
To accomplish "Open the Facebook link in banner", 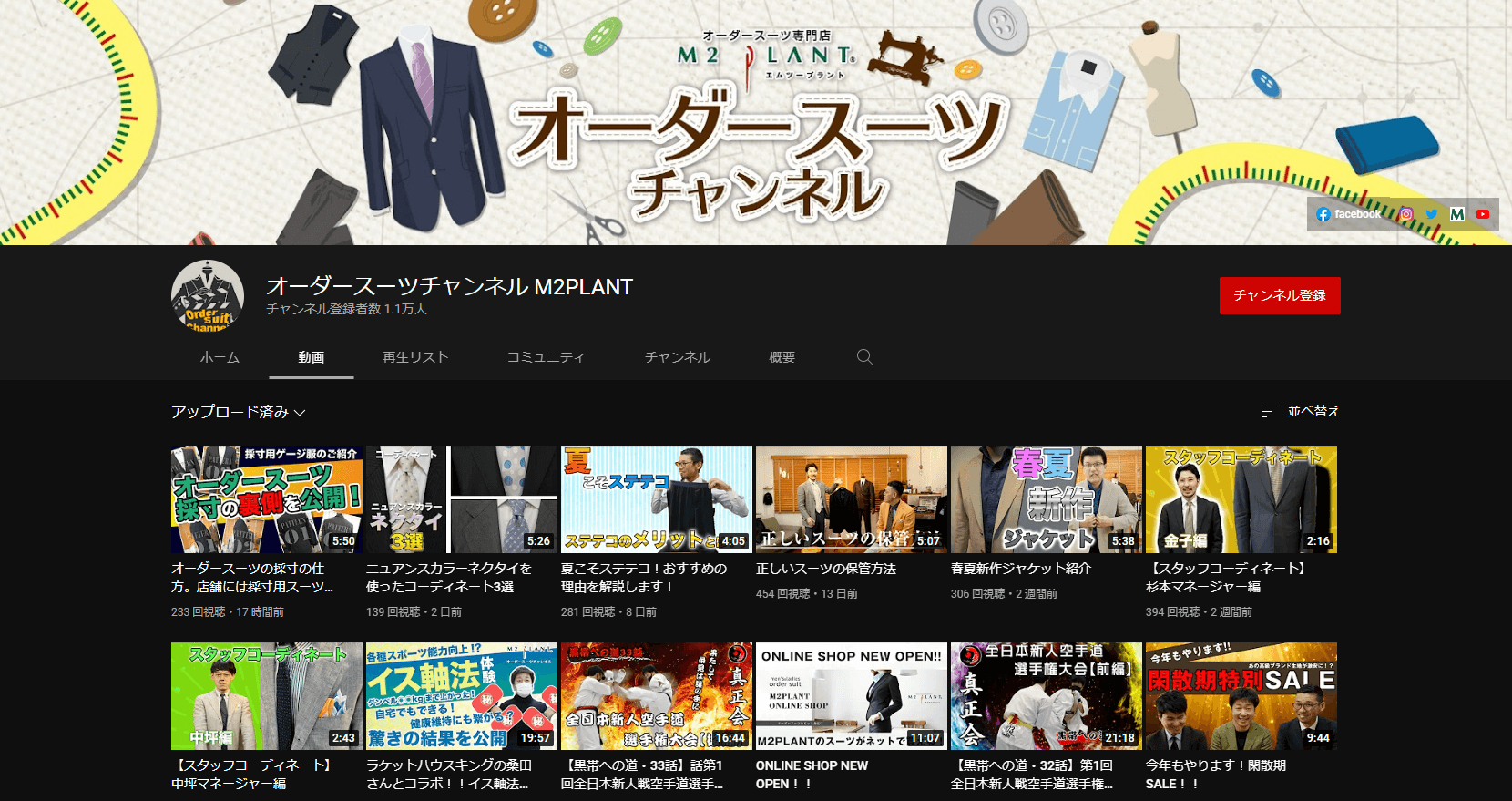I will 1349,214.
